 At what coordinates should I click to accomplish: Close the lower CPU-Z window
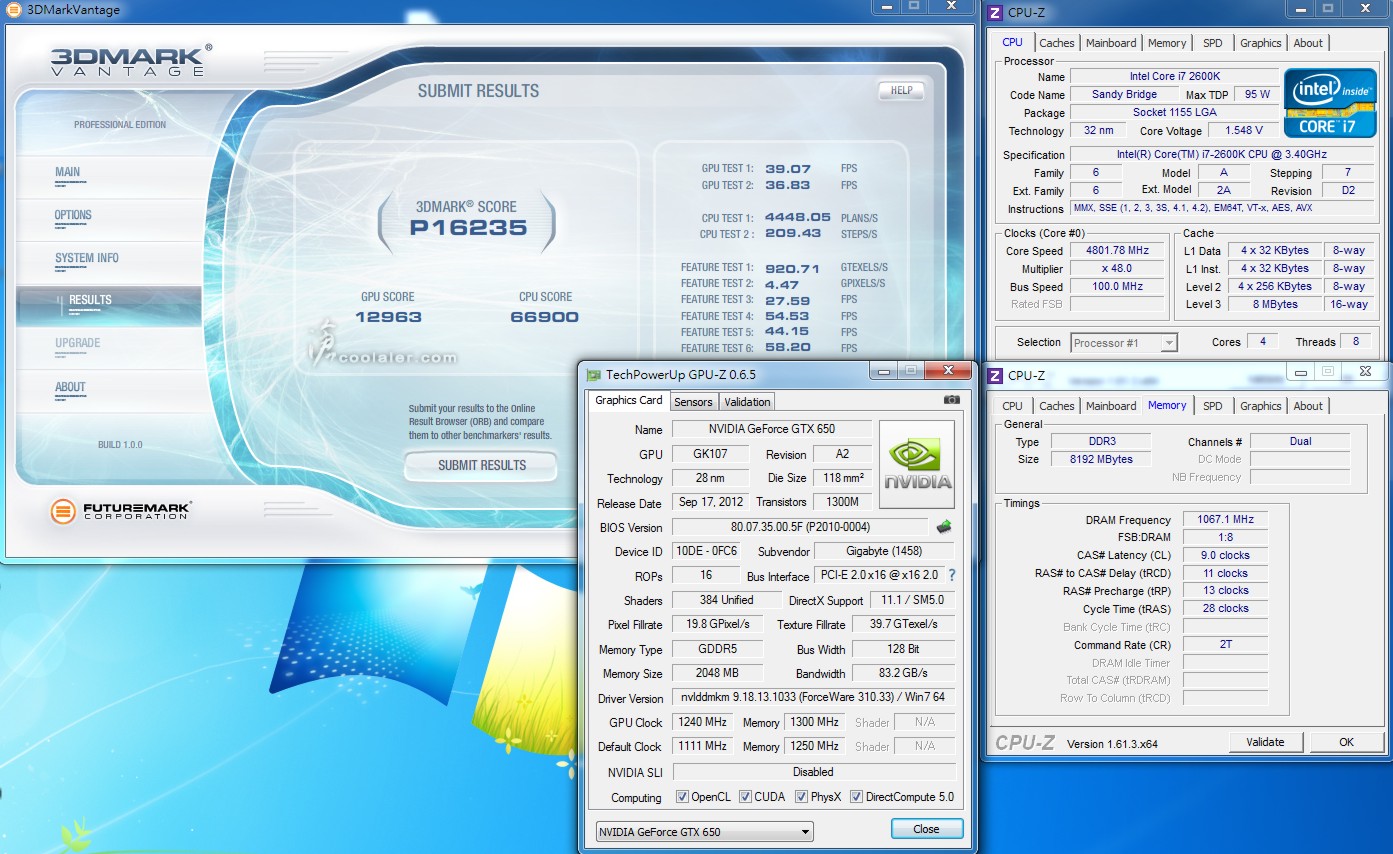click(x=1366, y=371)
